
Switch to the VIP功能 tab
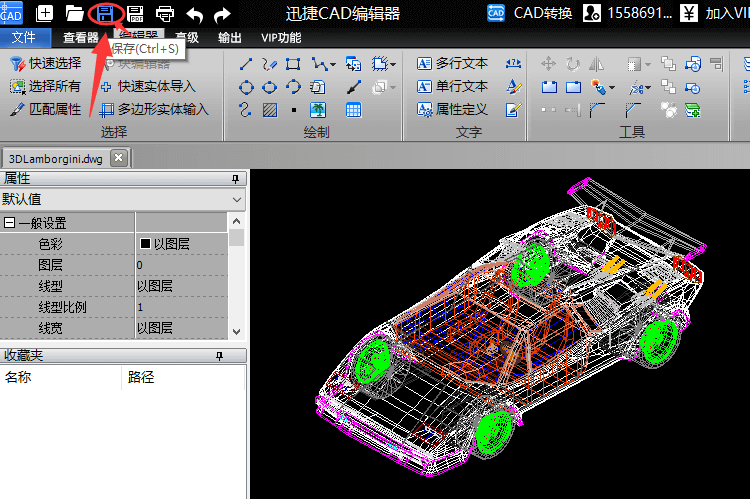coord(280,38)
